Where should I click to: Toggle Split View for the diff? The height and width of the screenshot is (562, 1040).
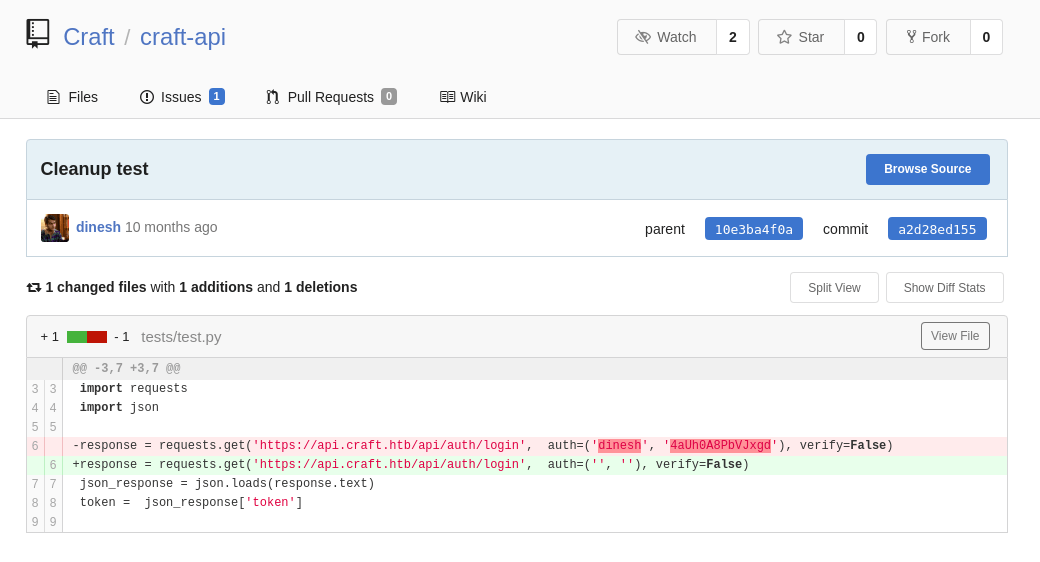[x=834, y=288]
